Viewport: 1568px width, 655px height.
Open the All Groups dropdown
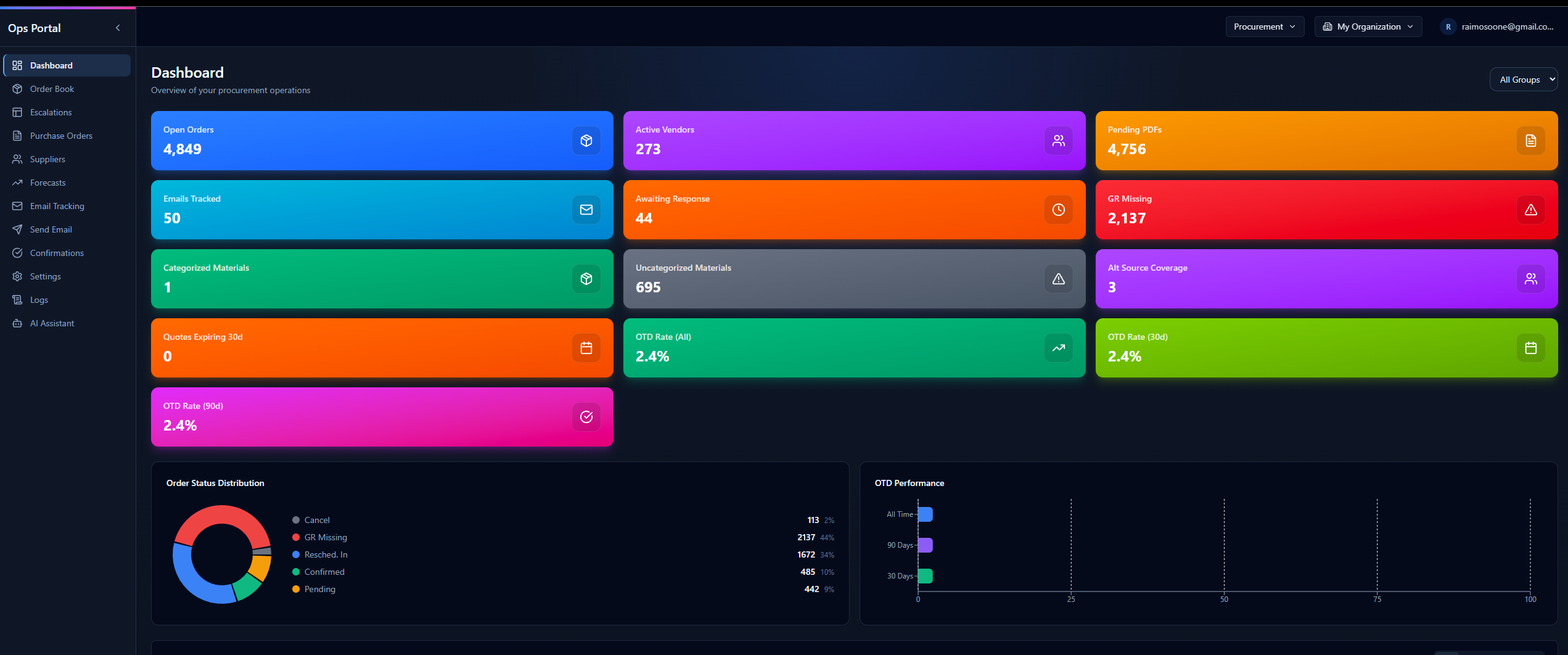(x=1524, y=79)
